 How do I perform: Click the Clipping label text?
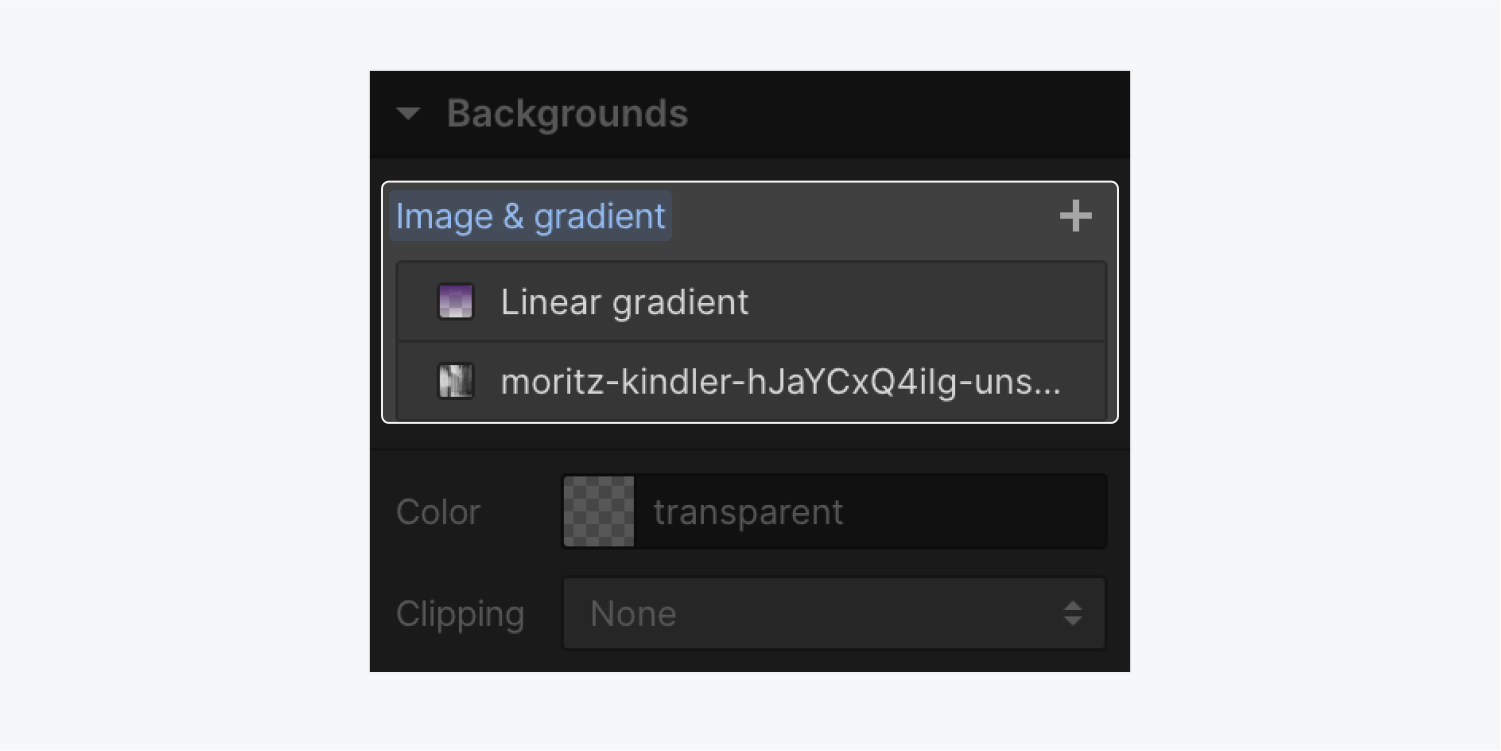(x=461, y=613)
